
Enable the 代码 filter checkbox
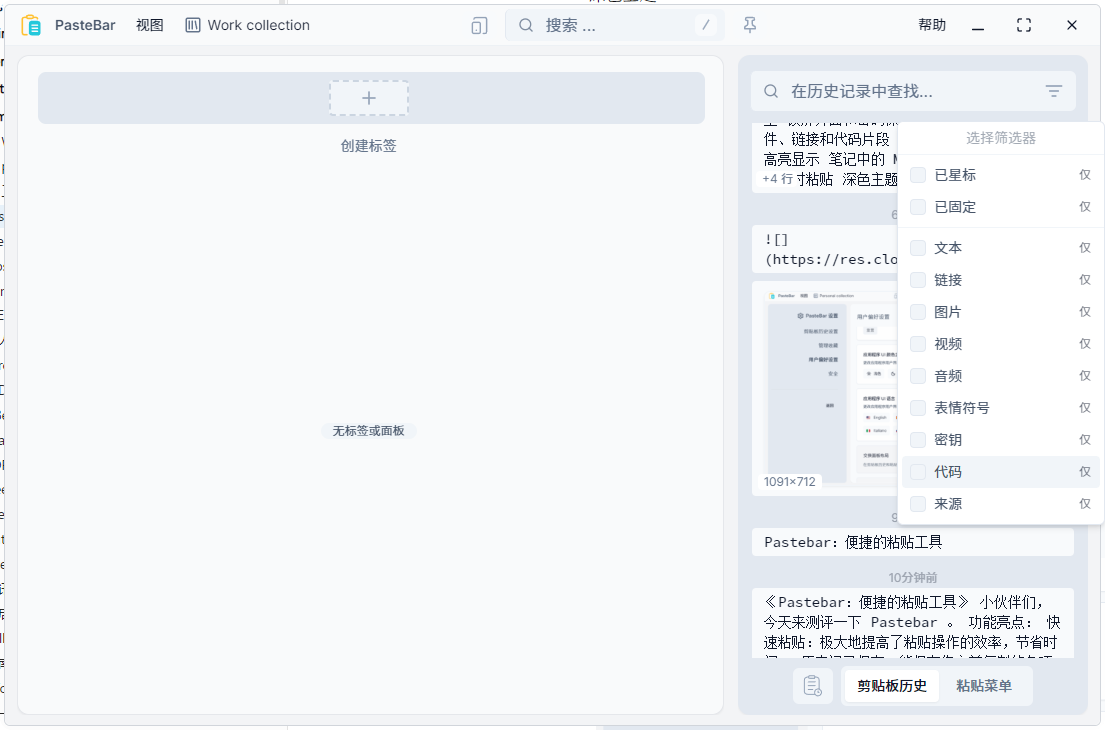(x=917, y=471)
